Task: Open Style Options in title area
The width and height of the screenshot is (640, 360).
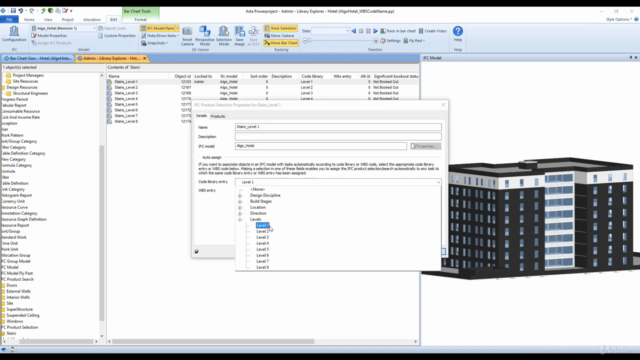Action: 619,20
